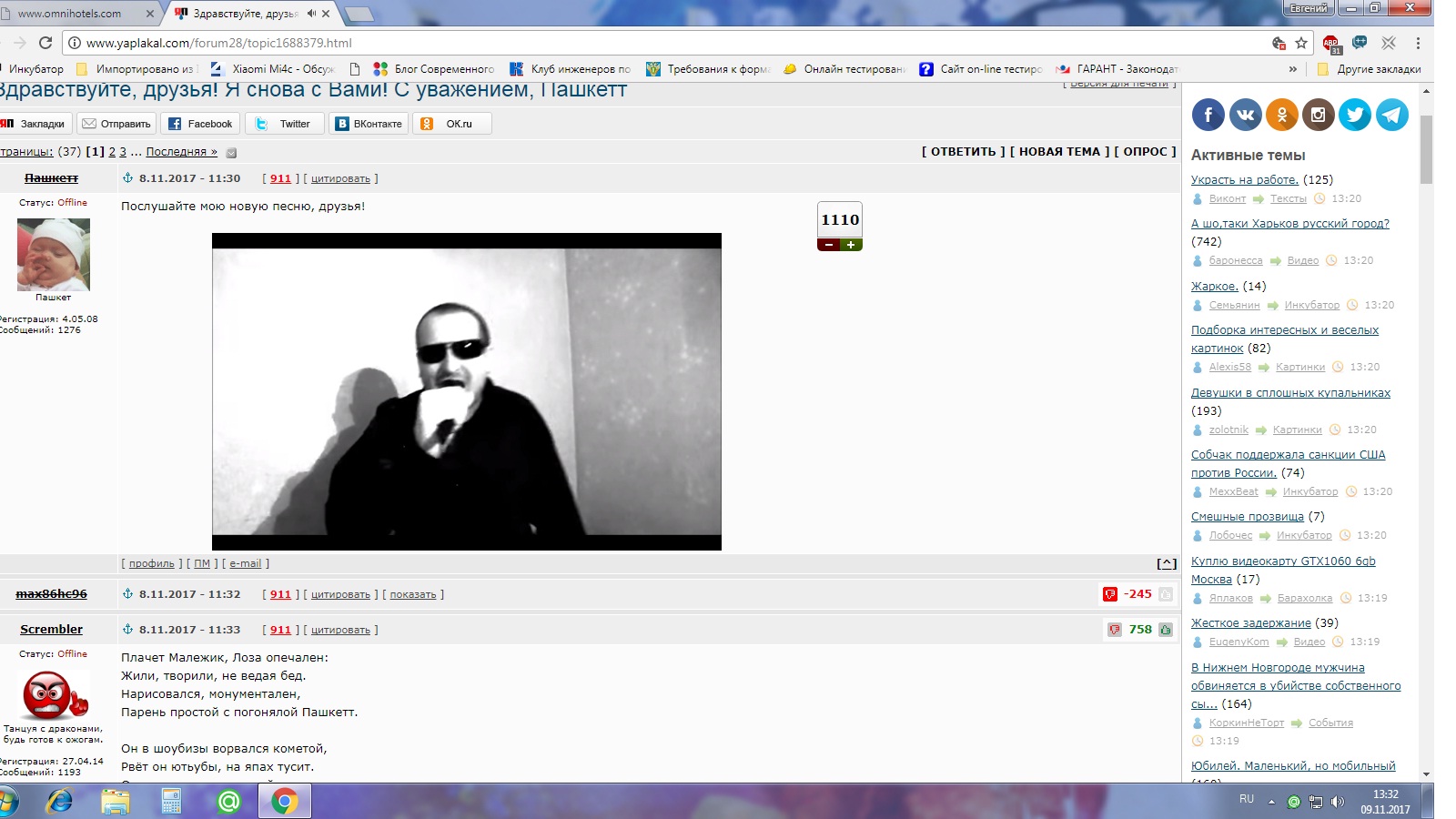This screenshot has height=819, width=1456.
Task: Open the page jump dropdown after Последняя
Action: pyautogui.click(x=231, y=153)
